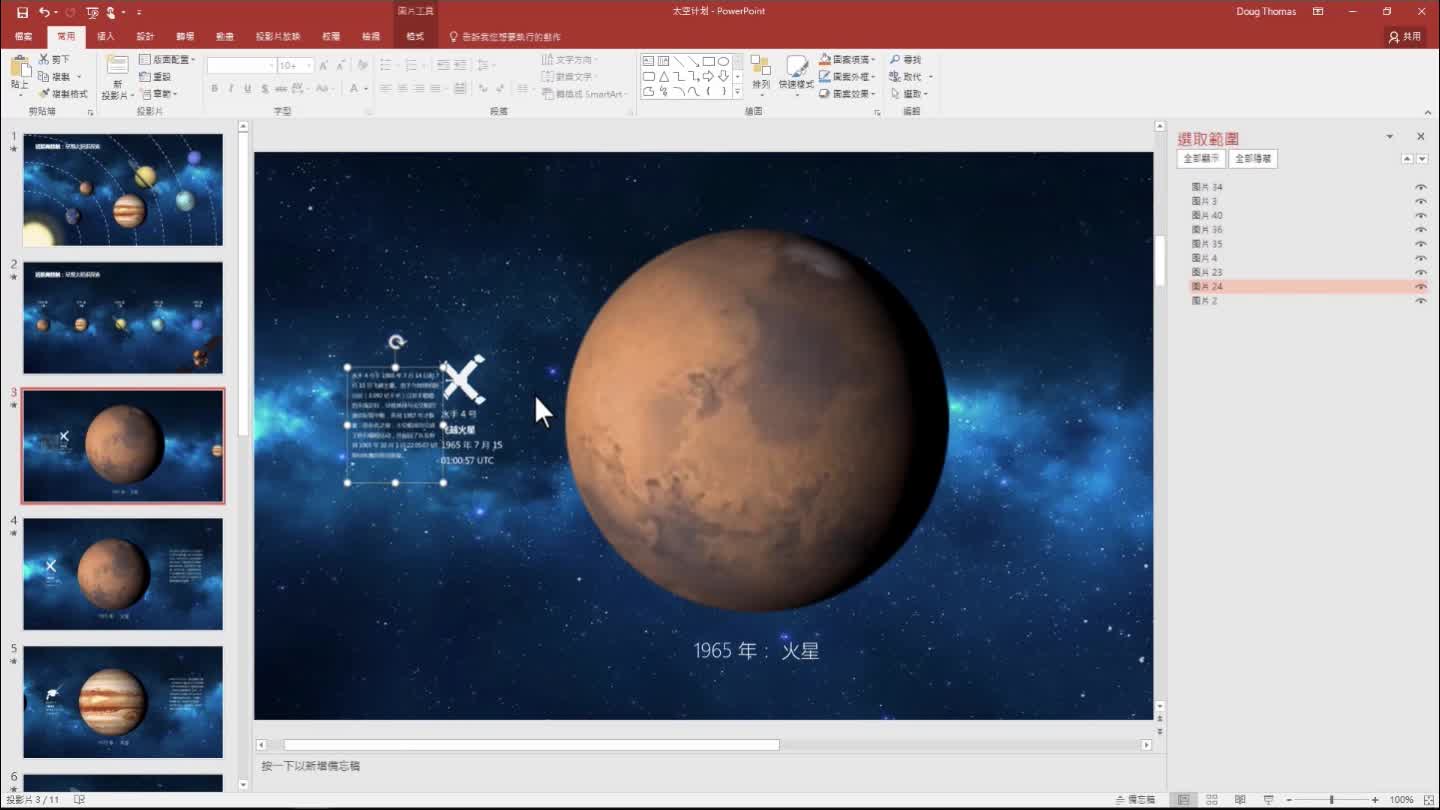Apply Italic formatting

click(231, 89)
